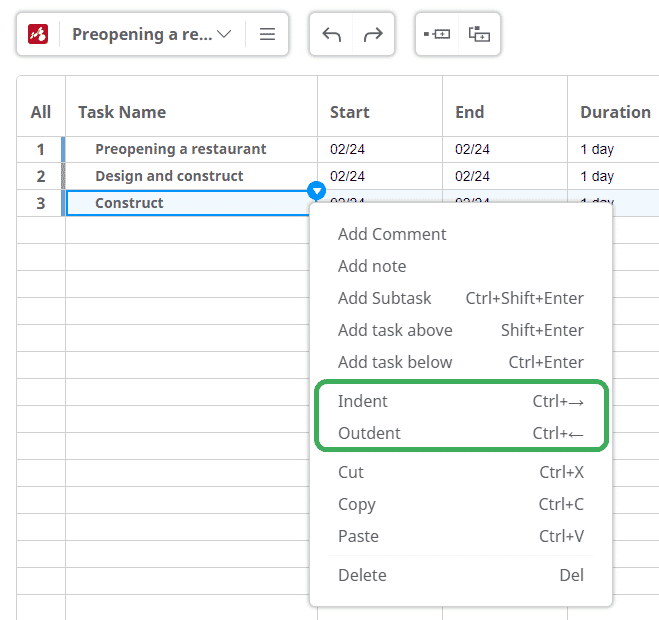This screenshot has width=659, height=620.
Task: Click the All column header
Action: click(x=41, y=112)
